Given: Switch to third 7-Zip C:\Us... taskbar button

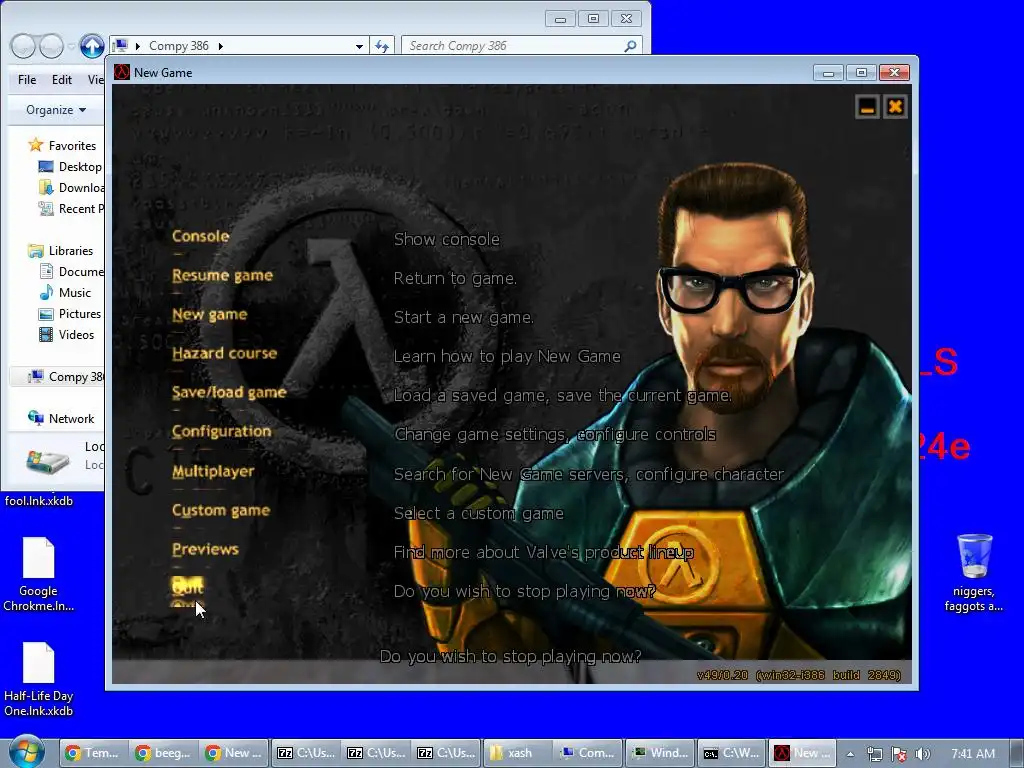Looking at the screenshot, I should pos(447,753).
